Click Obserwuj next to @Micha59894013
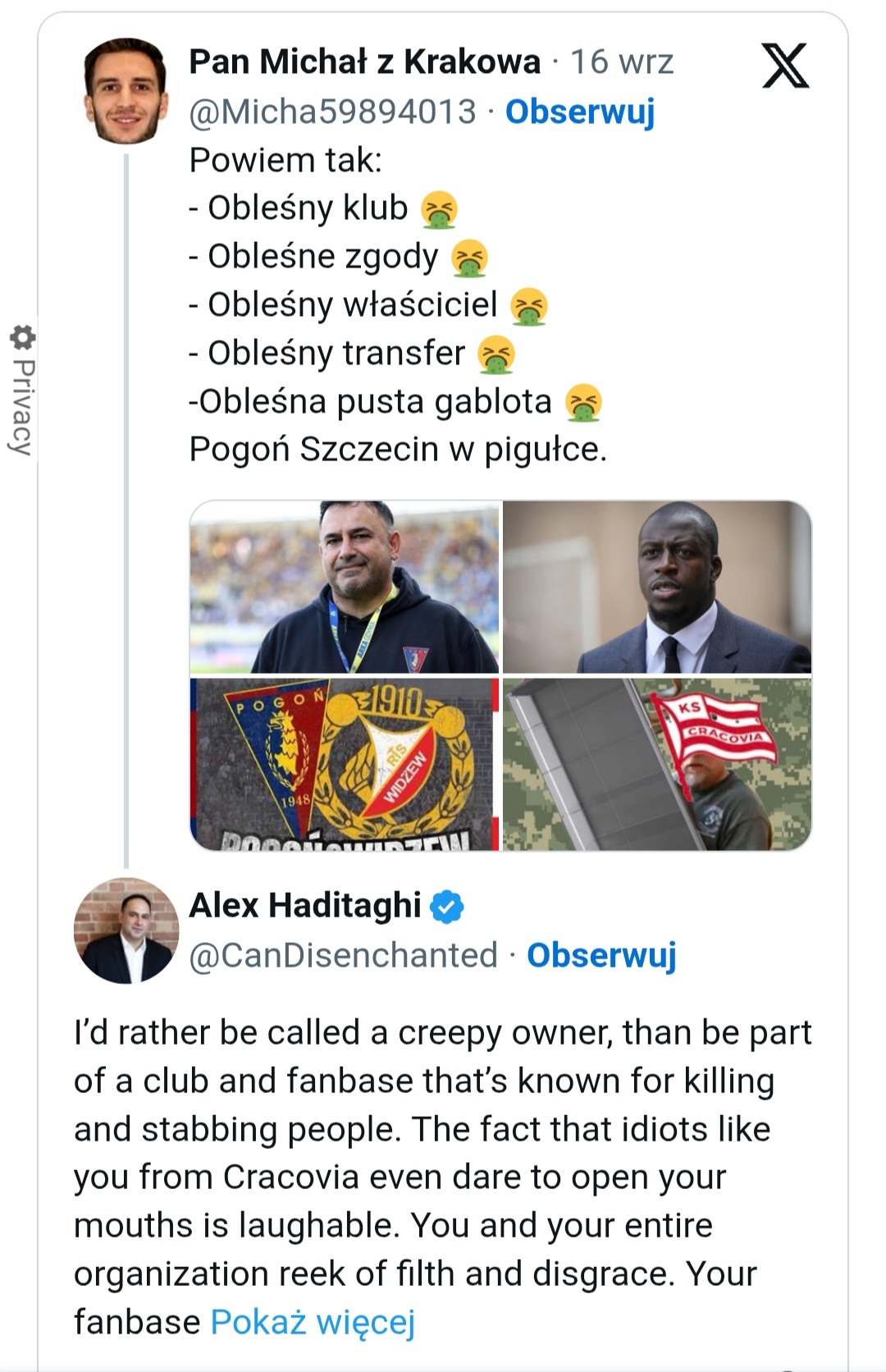886x1372 pixels. (579, 112)
